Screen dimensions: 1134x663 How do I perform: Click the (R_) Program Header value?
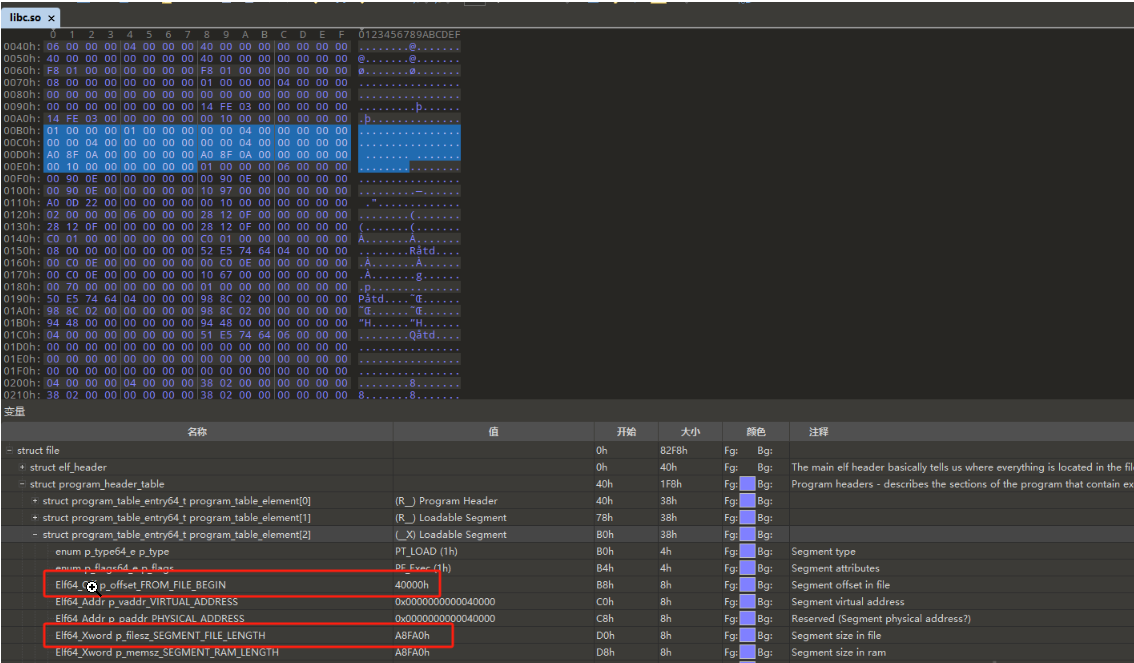(x=446, y=500)
